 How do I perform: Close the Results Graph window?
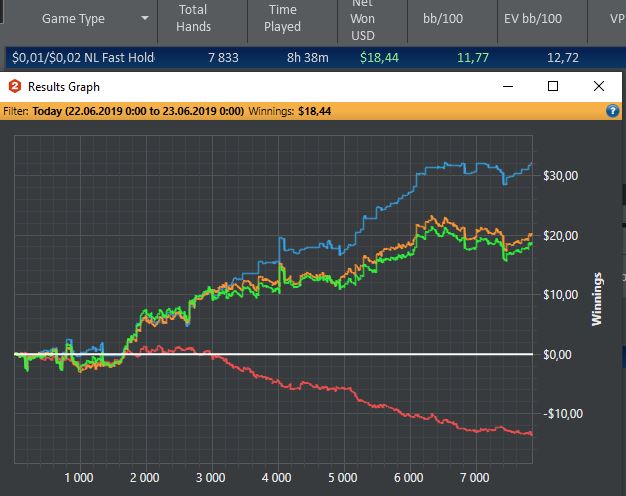pos(598,86)
